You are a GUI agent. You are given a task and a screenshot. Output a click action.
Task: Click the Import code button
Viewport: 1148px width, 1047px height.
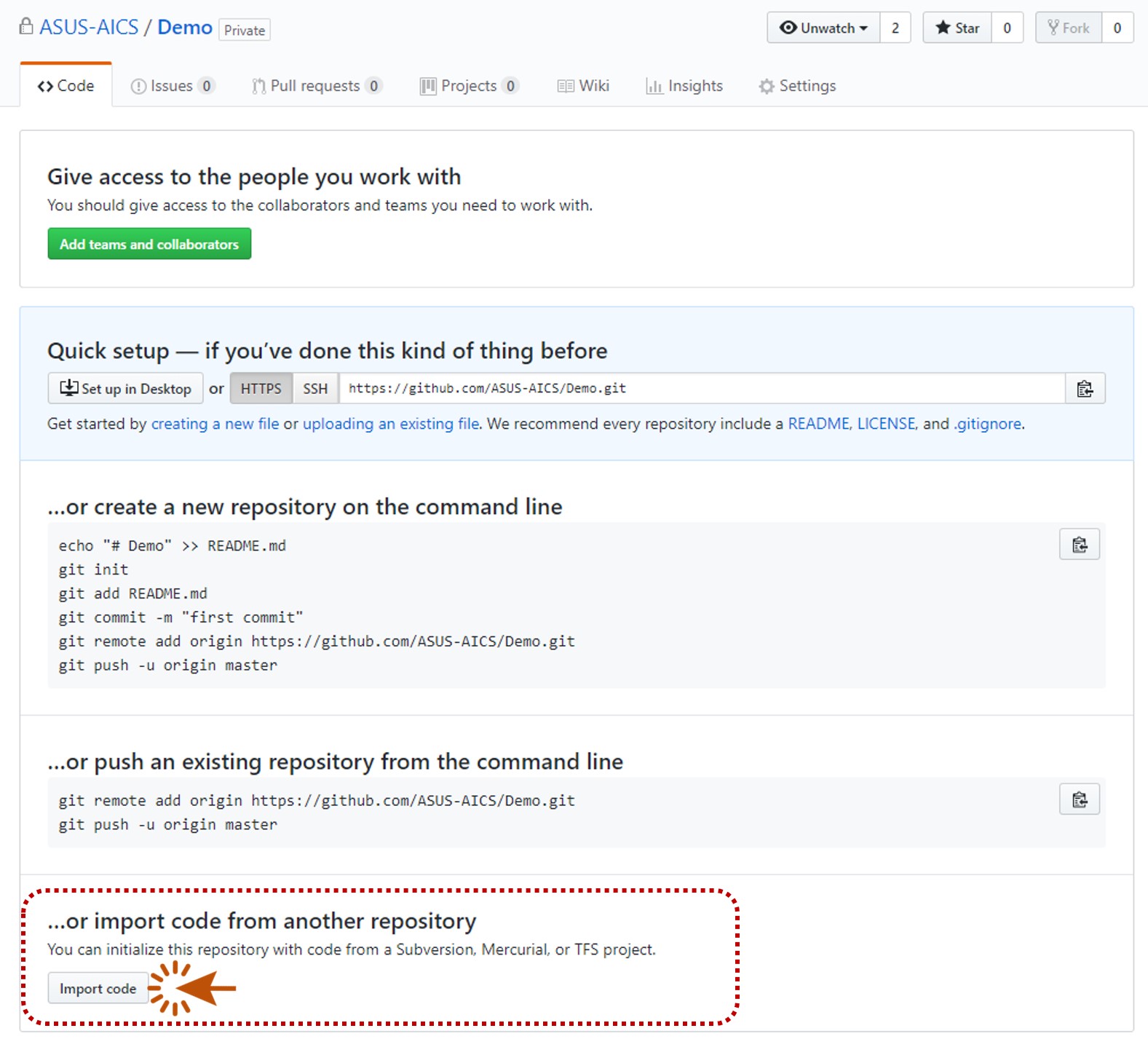98,988
